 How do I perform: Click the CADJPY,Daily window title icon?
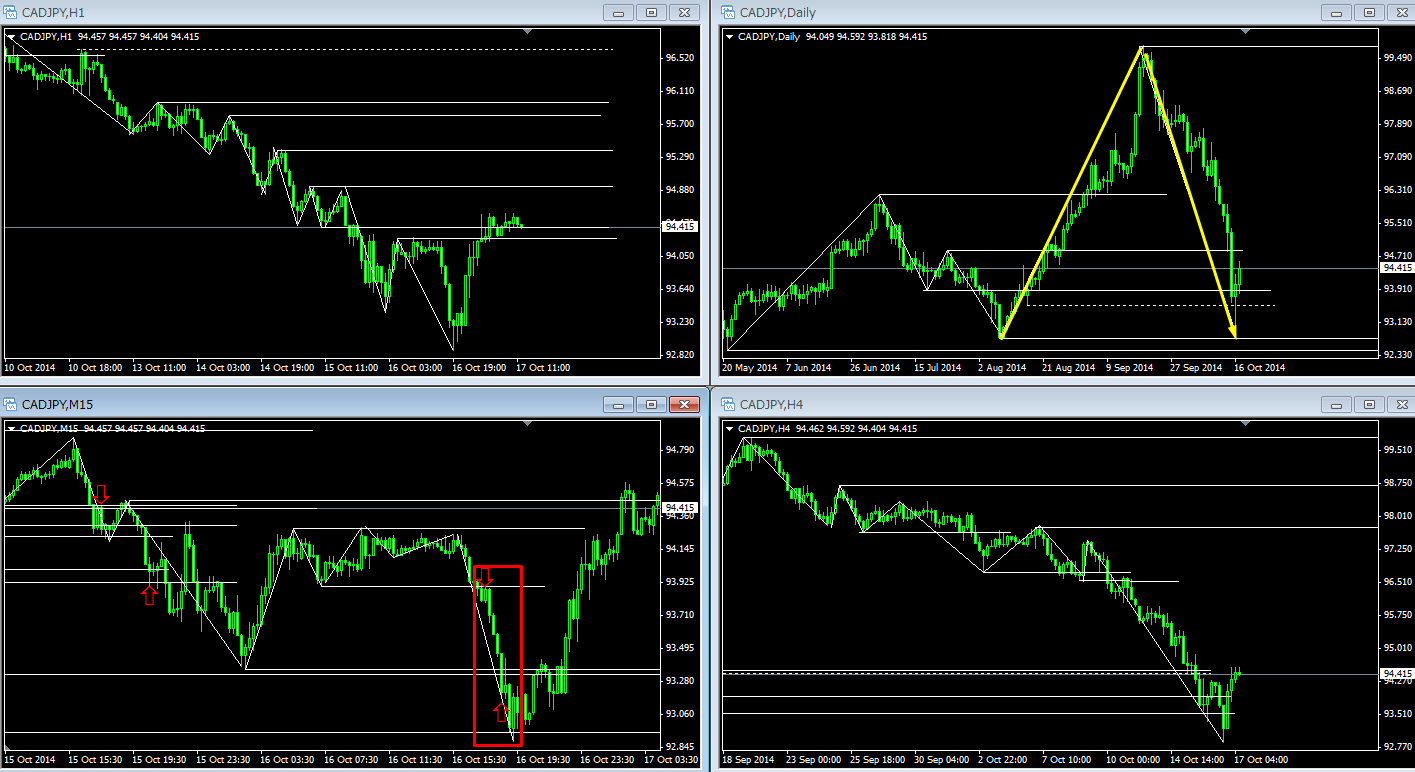click(x=728, y=12)
